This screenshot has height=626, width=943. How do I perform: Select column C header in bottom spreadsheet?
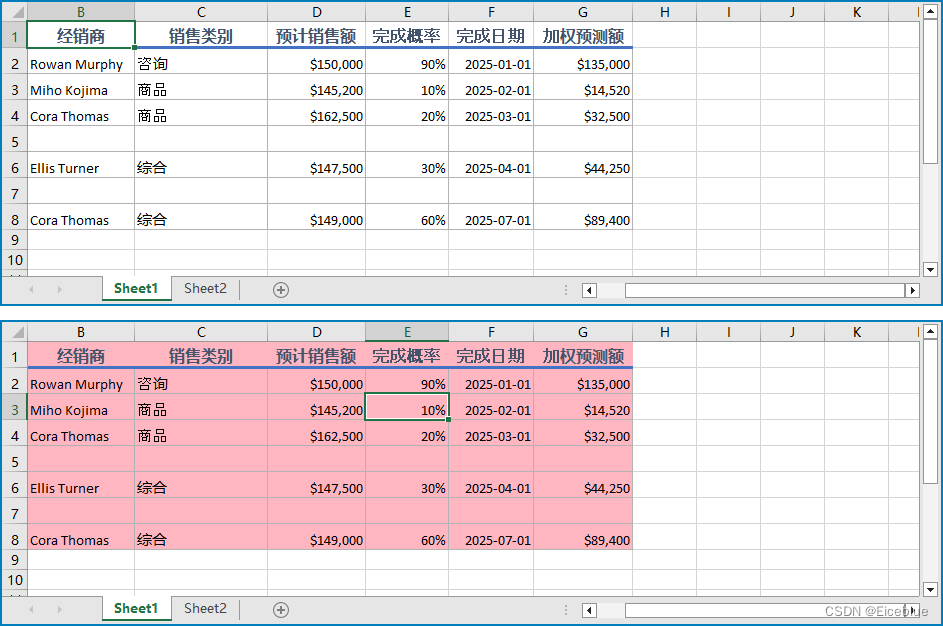(201, 332)
